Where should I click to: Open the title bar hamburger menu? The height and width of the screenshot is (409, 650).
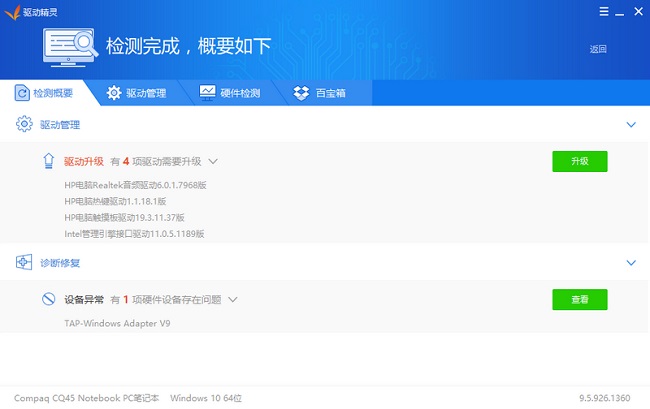point(604,10)
